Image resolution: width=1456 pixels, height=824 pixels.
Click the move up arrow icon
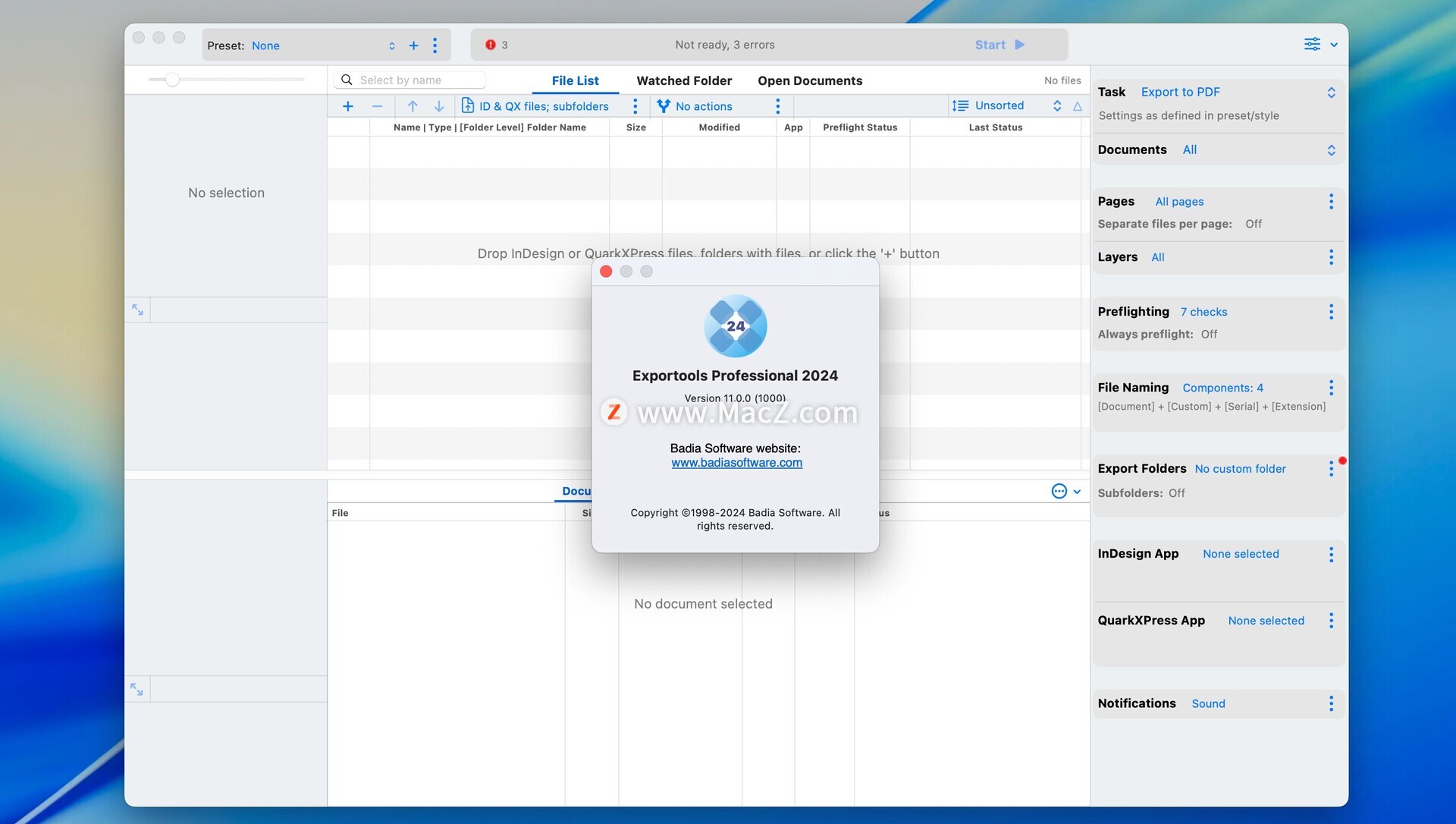[413, 106]
